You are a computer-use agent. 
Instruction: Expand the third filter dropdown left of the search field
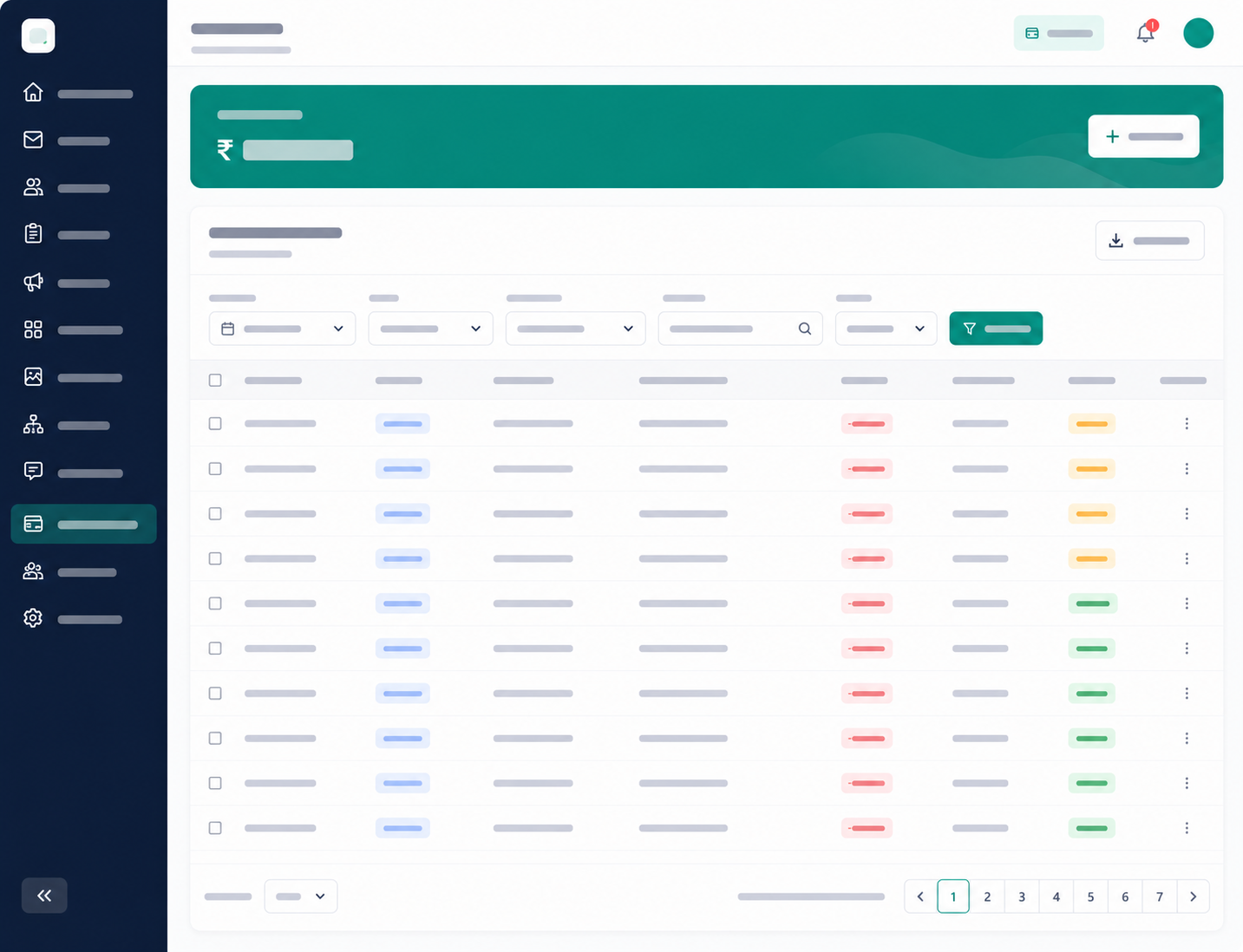tap(575, 329)
